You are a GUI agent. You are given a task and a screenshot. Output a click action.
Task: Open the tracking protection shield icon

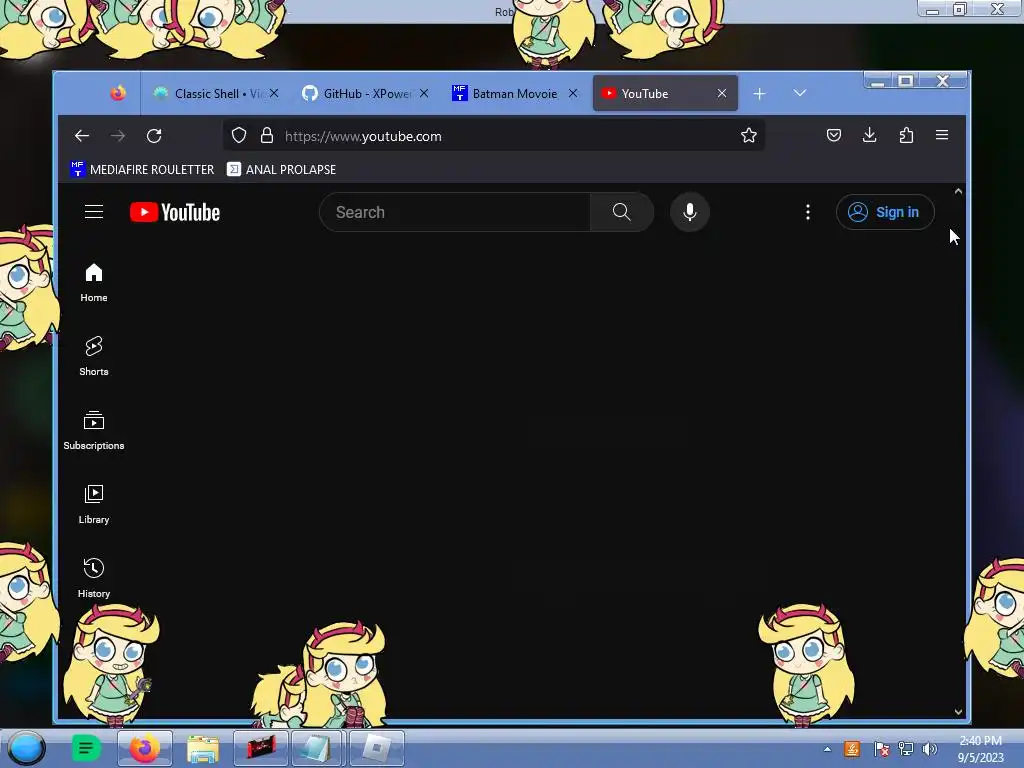tap(239, 135)
